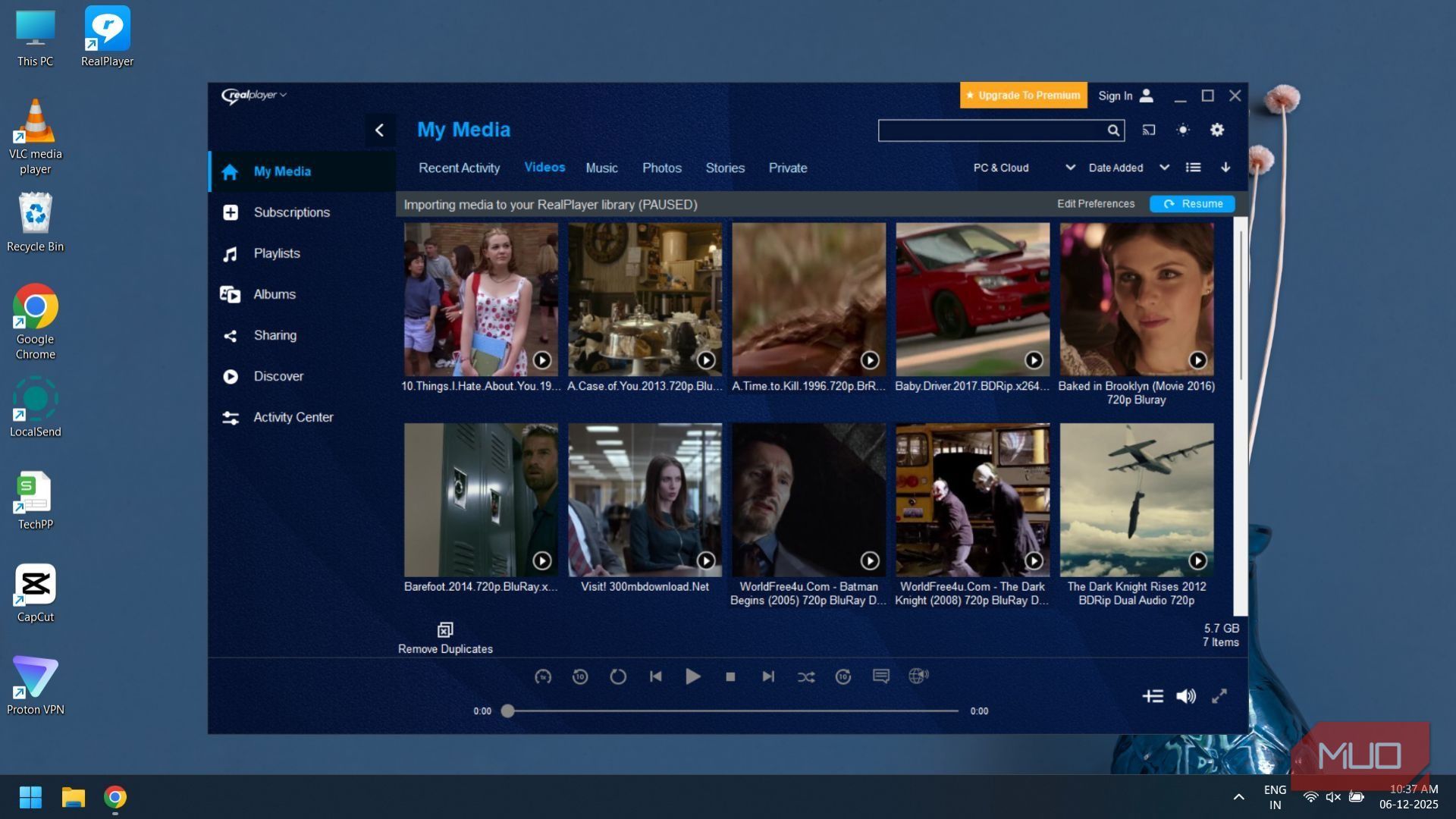
Task: Click the media grid vertical scrollbar
Action: [1241, 306]
